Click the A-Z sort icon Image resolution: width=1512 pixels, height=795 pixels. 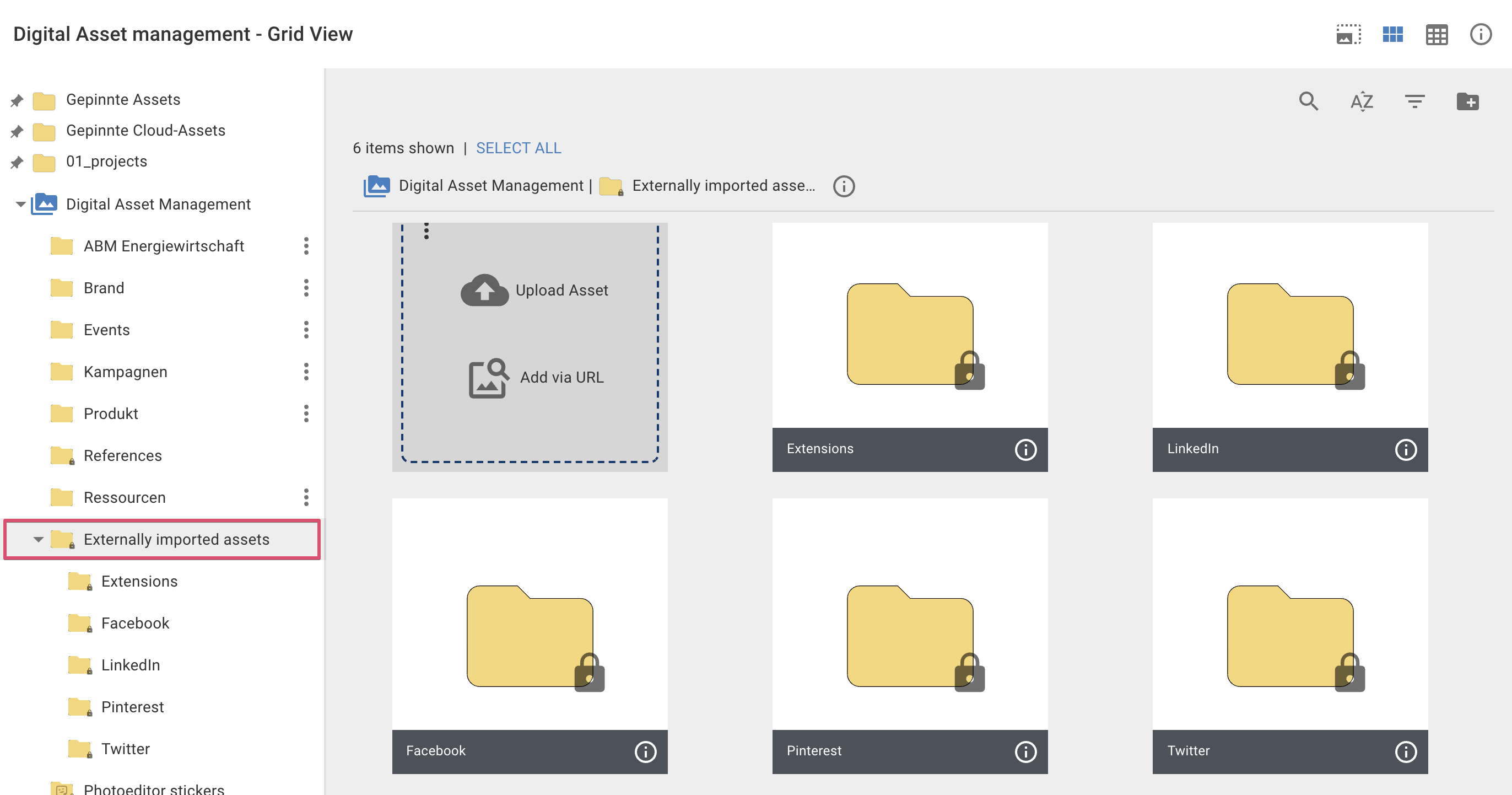[1361, 101]
